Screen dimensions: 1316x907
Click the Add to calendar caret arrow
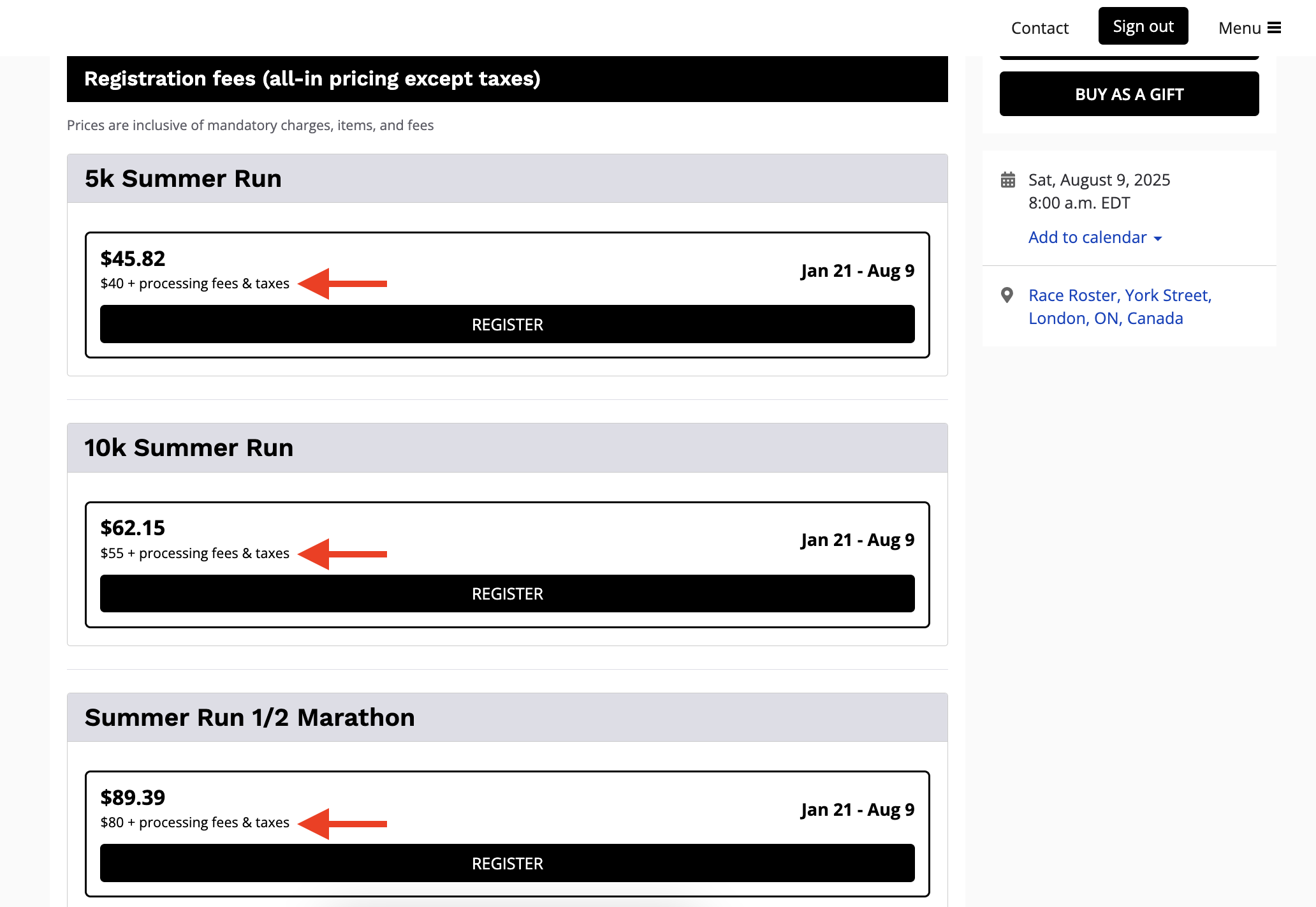pos(1158,239)
